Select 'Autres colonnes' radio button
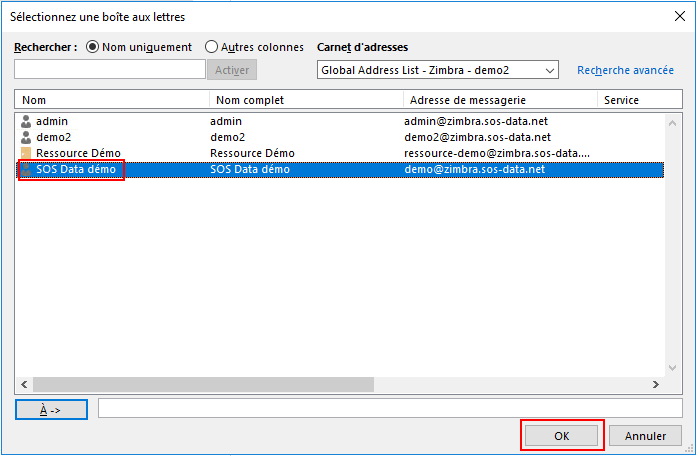The height and width of the screenshot is (456, 697). click(211, 47)
